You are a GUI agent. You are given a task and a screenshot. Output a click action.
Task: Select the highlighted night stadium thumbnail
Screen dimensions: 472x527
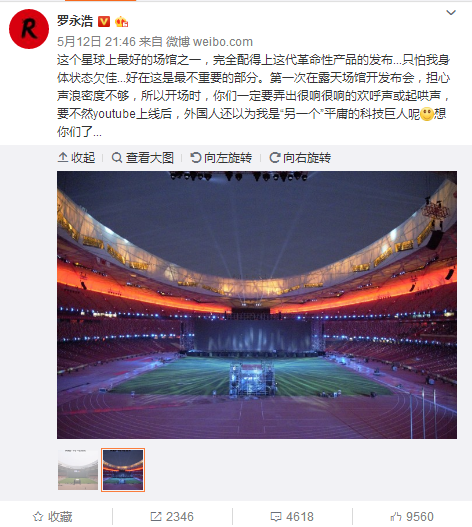click(x=123, y=470)
